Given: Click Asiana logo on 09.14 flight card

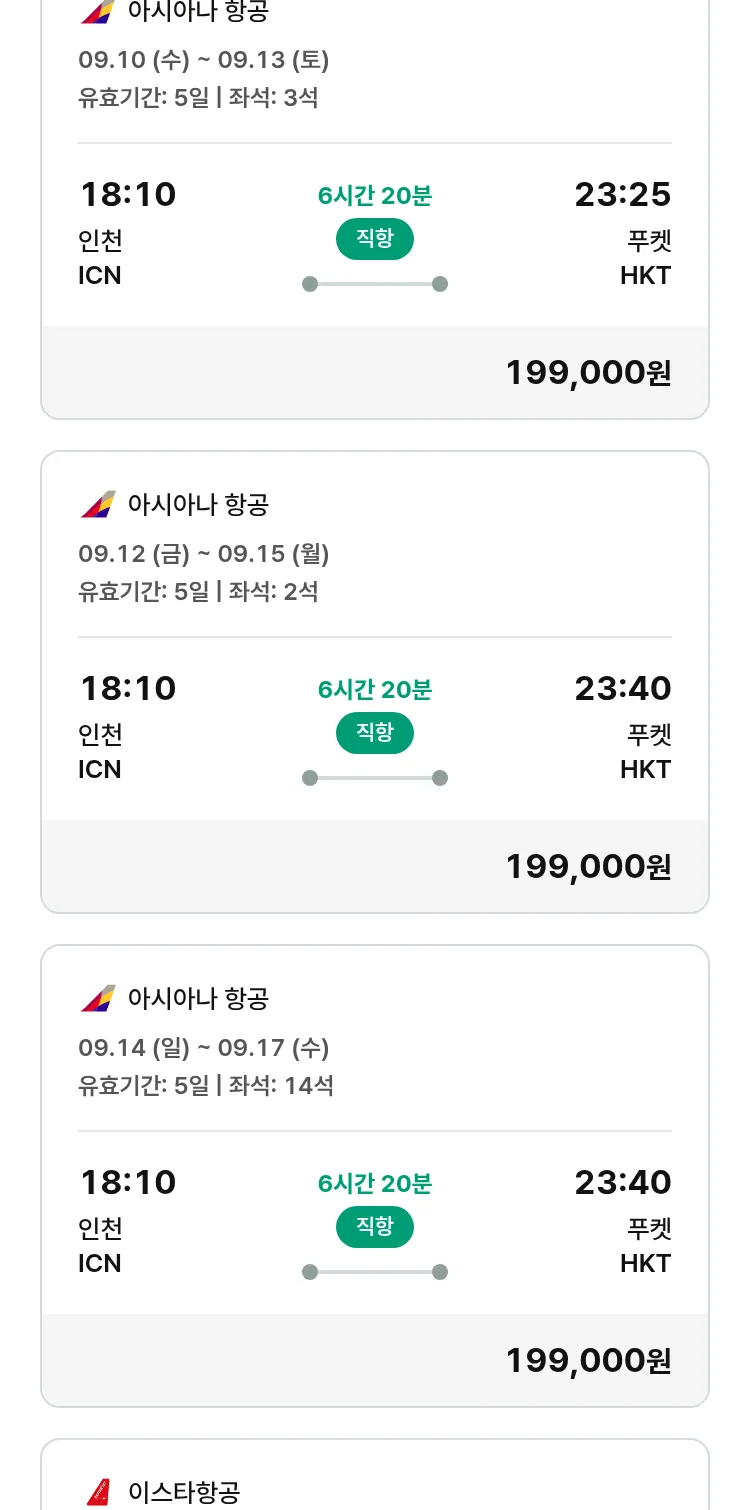Looking at the screenshot, I should pos(98,999).
